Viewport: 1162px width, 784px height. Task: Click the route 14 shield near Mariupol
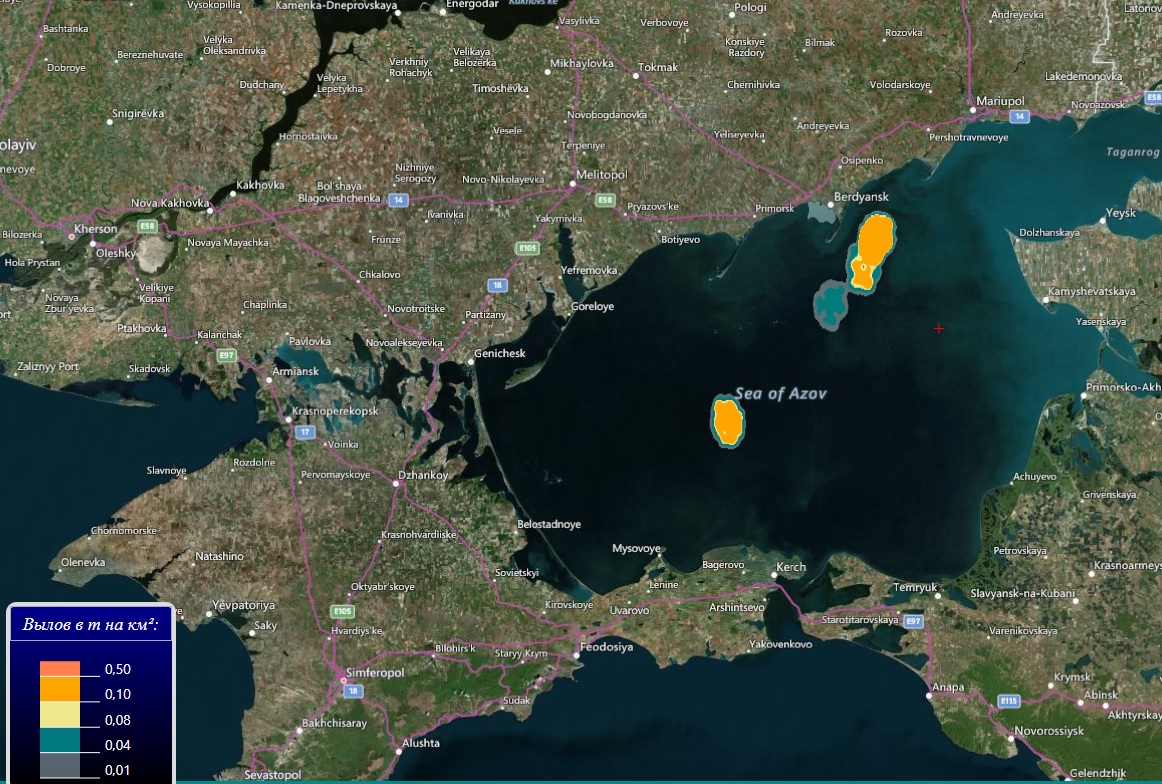[x=1020, y=116]
